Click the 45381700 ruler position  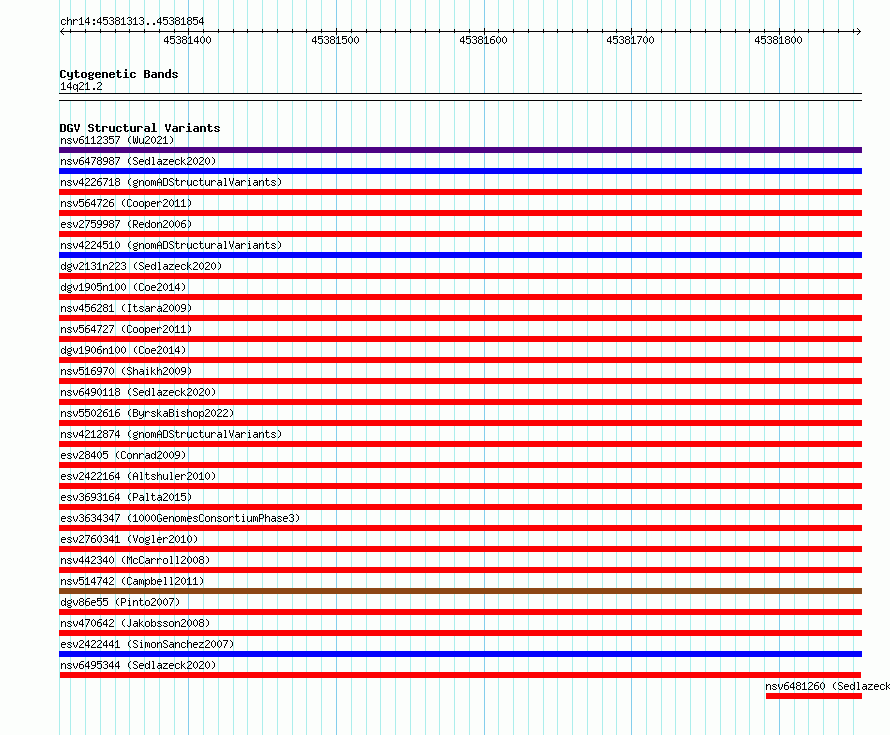point(631,40)
